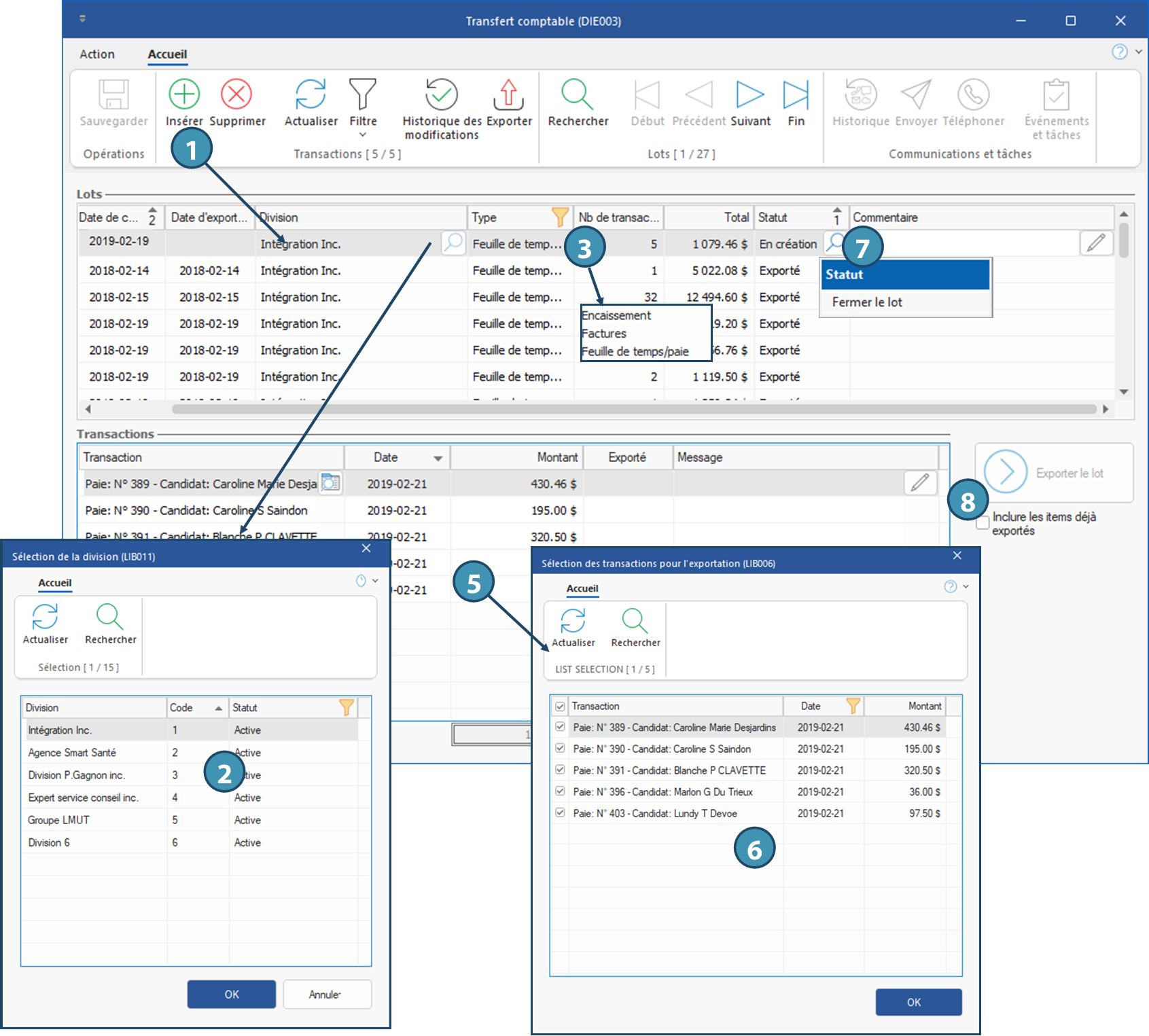This screenshot has height=1036, width=1149.
Task: Click the red Supprimer icon
Action: [236, 94]
